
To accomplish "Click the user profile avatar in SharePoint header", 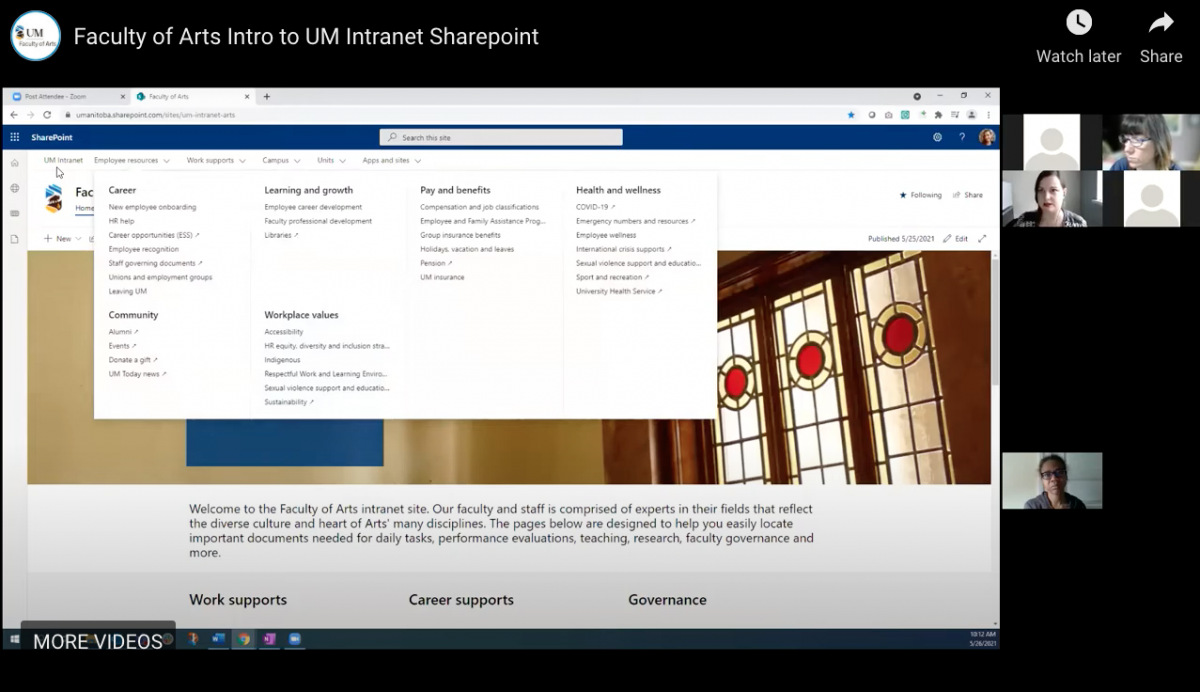I will pos(987,138).
